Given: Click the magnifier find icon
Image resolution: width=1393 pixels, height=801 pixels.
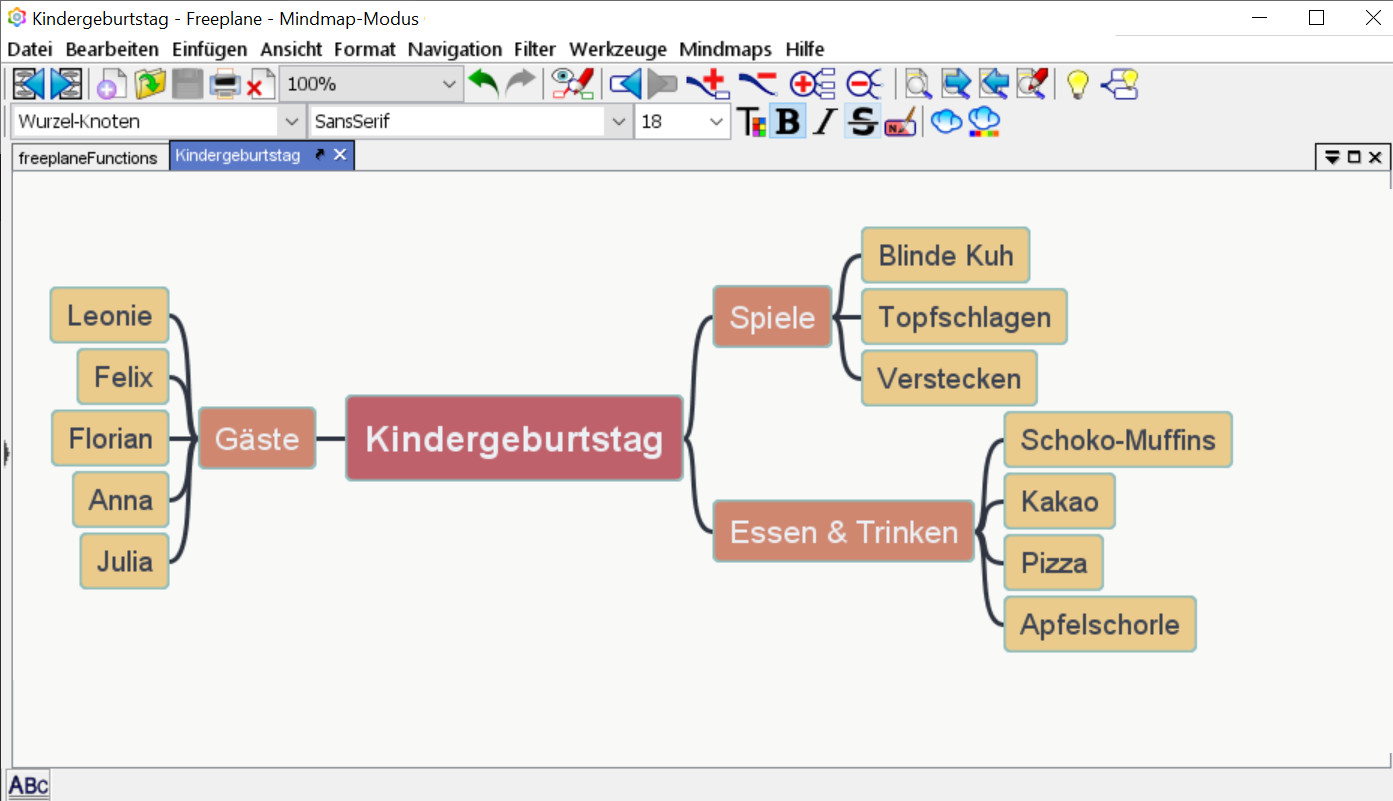Looking at the screenshot, I should [x=917, y=84].
